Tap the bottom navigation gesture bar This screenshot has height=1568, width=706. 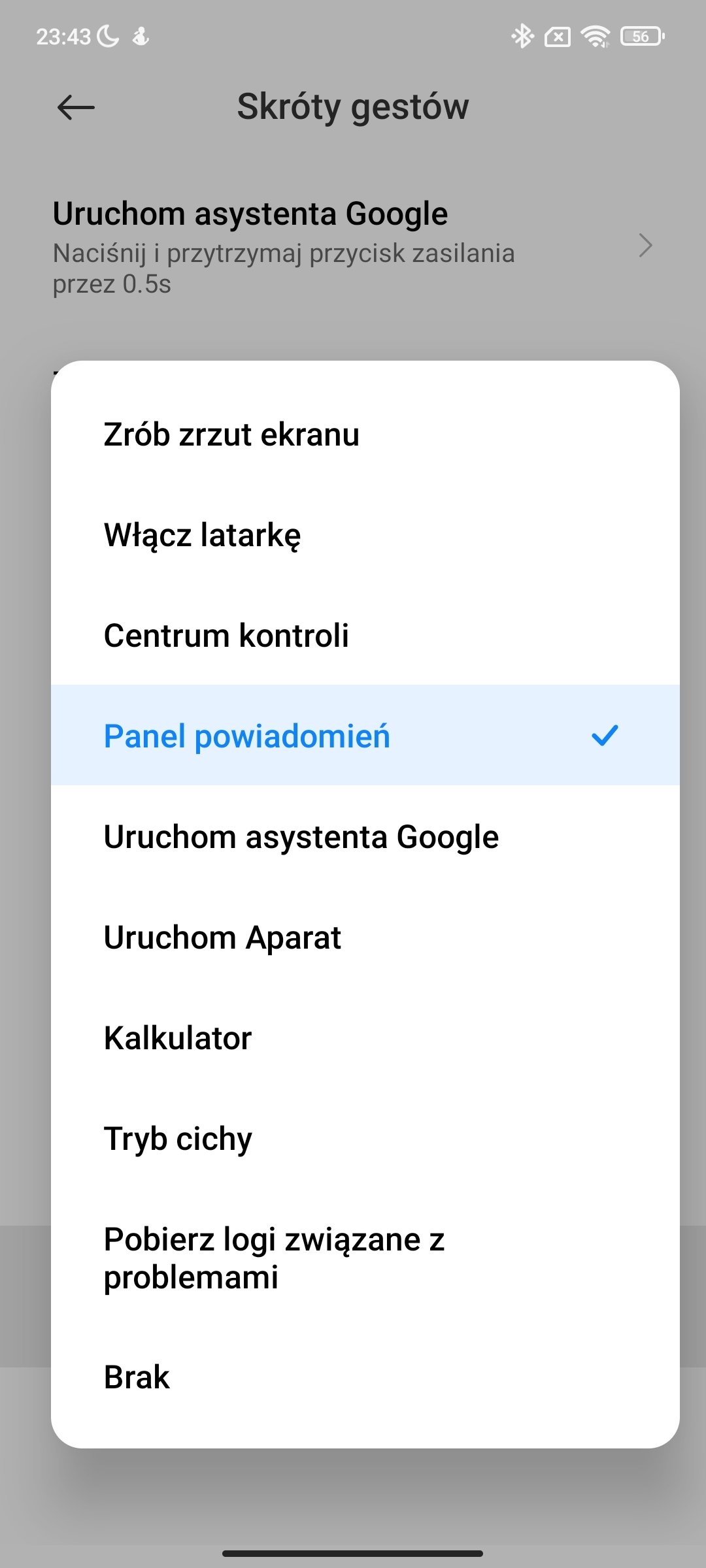click(353, 1553)
